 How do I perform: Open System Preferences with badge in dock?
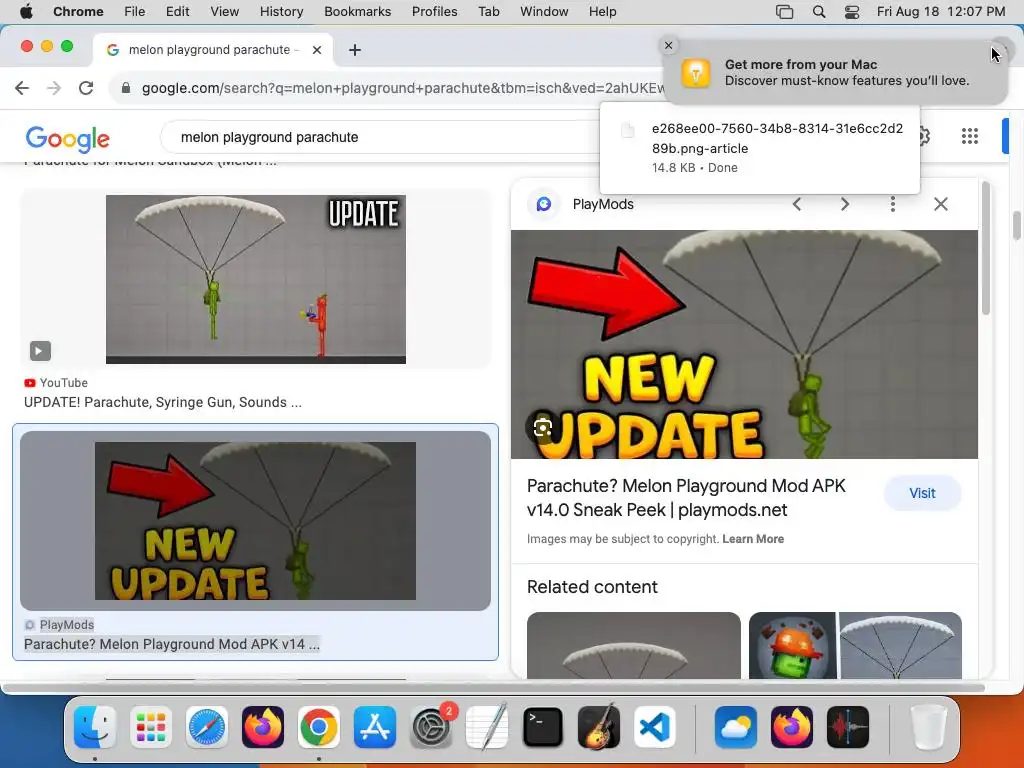(431, 727)
